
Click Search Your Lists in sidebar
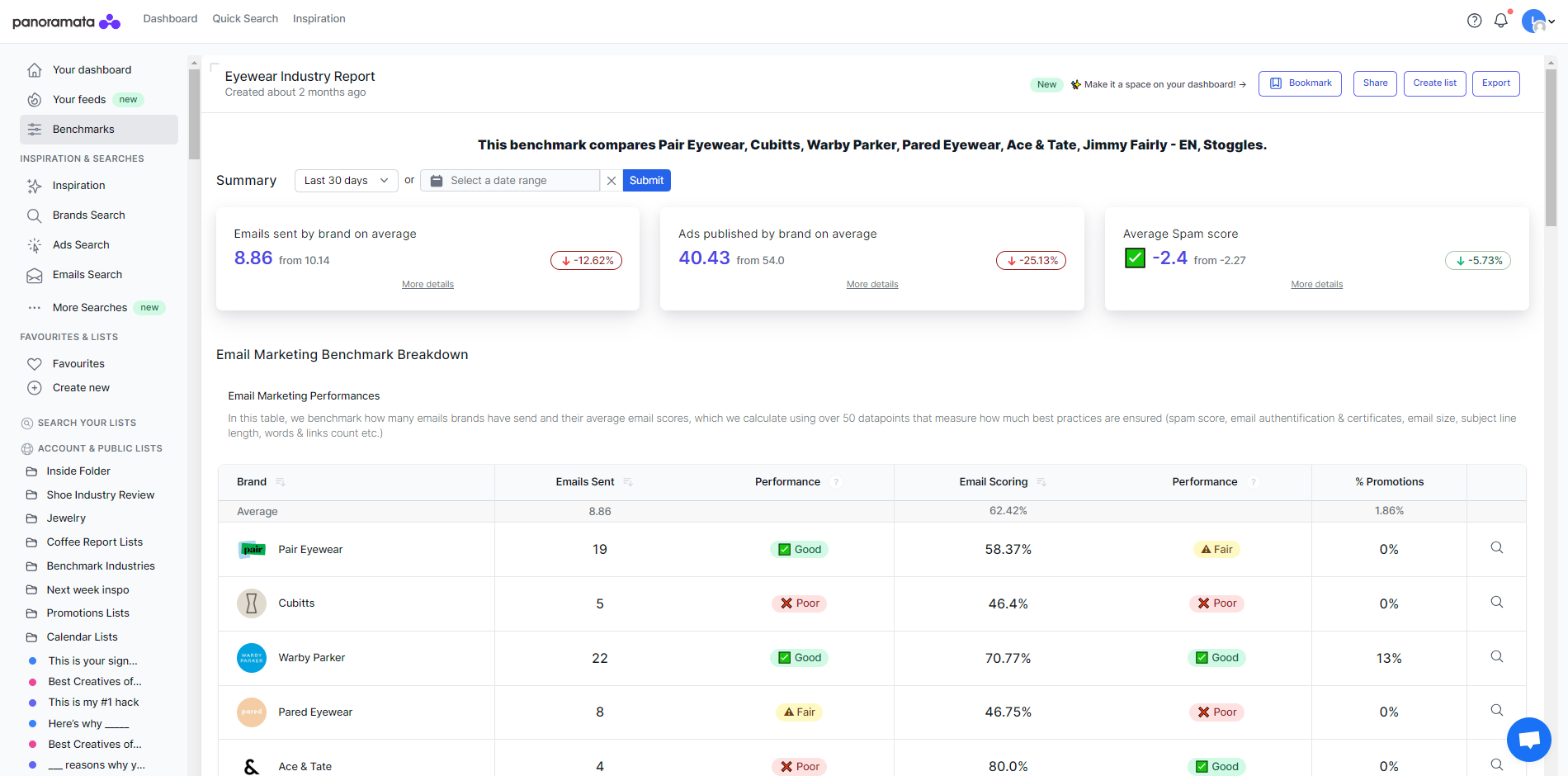(x=87, y=423)
